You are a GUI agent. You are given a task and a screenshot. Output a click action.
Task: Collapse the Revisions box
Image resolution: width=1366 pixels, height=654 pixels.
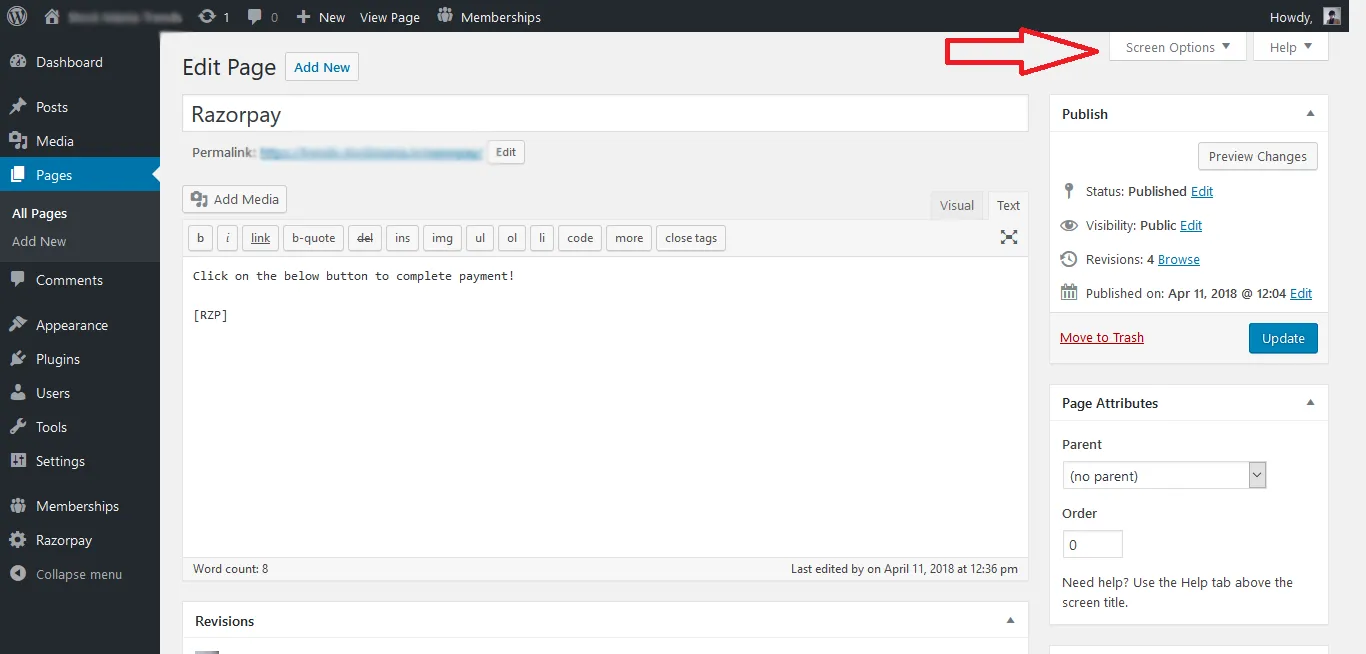coord(1009,621)
